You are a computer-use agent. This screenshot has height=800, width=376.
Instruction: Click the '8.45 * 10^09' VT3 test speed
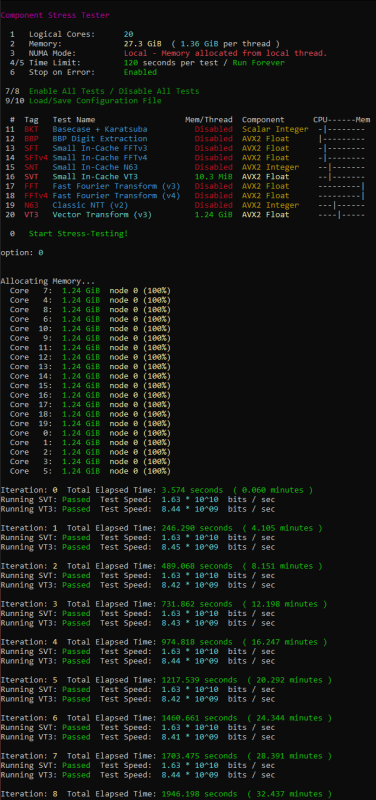coord(190,547)
